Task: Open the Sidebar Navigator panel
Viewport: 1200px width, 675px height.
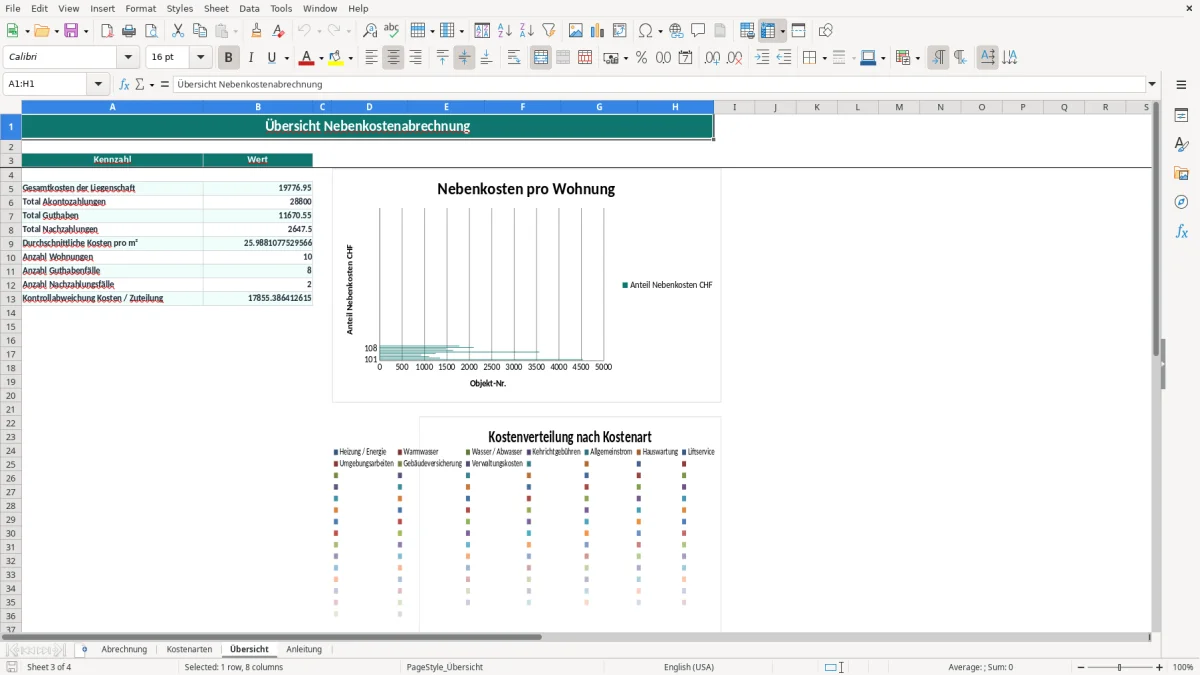Action: coord(1182,203)
